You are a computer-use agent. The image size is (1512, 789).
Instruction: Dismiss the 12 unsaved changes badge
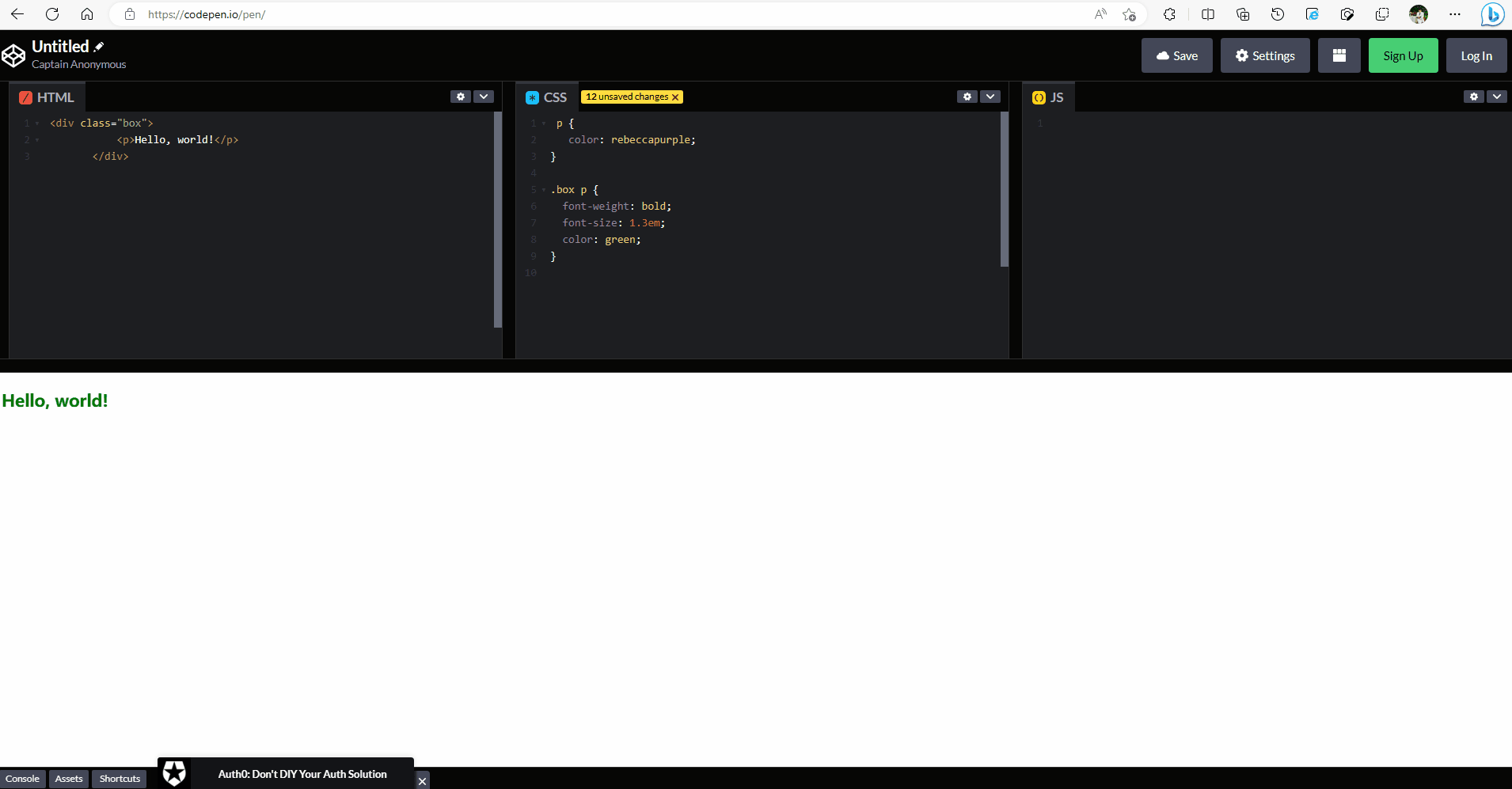[675, 97]
